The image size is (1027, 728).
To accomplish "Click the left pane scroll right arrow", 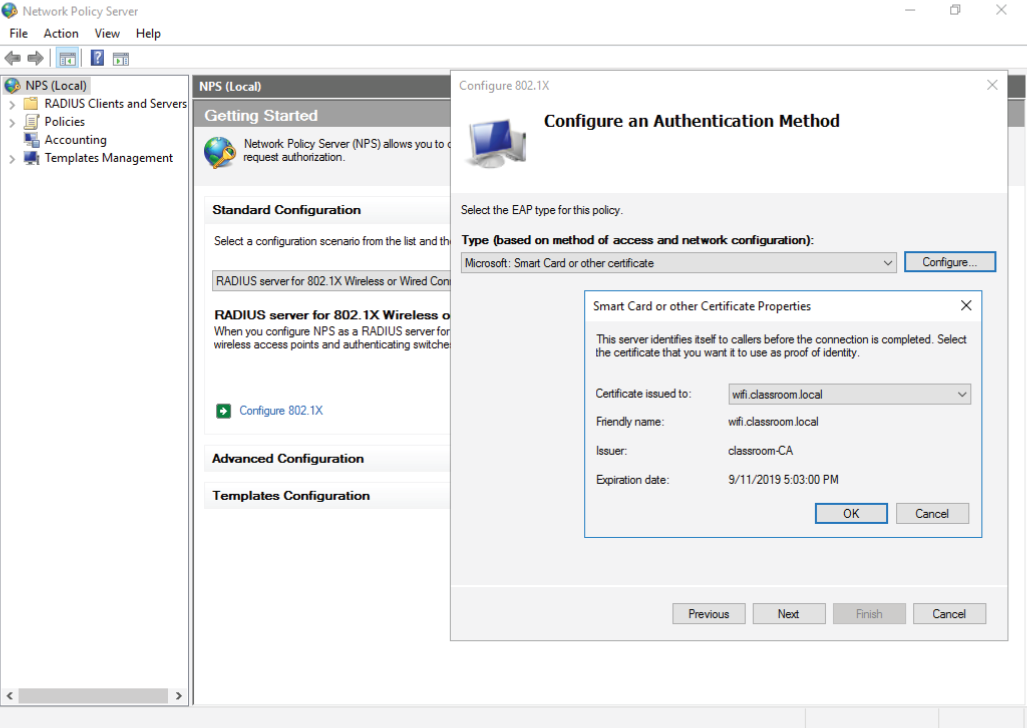I will tap(179, 696).
